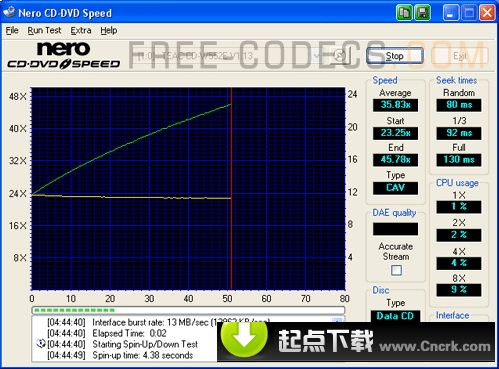Click the 1/3 seek time 92 ms
This screenshot has width=499, height=369.
click(x=459, y=133)
